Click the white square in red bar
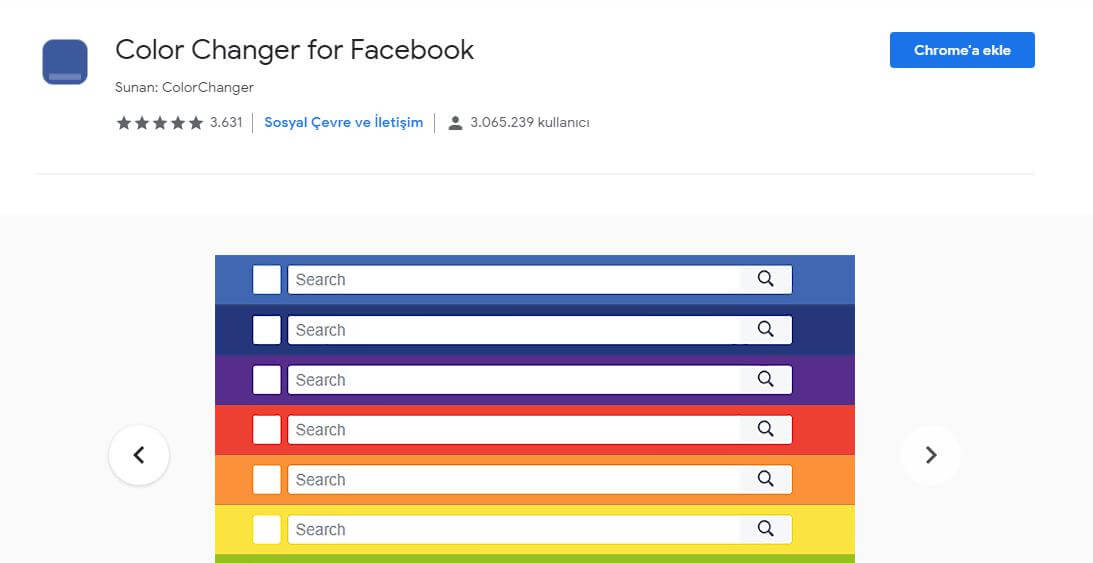Image resolution: width=1093 pixels, height=563 pixels. coord(267,430)
